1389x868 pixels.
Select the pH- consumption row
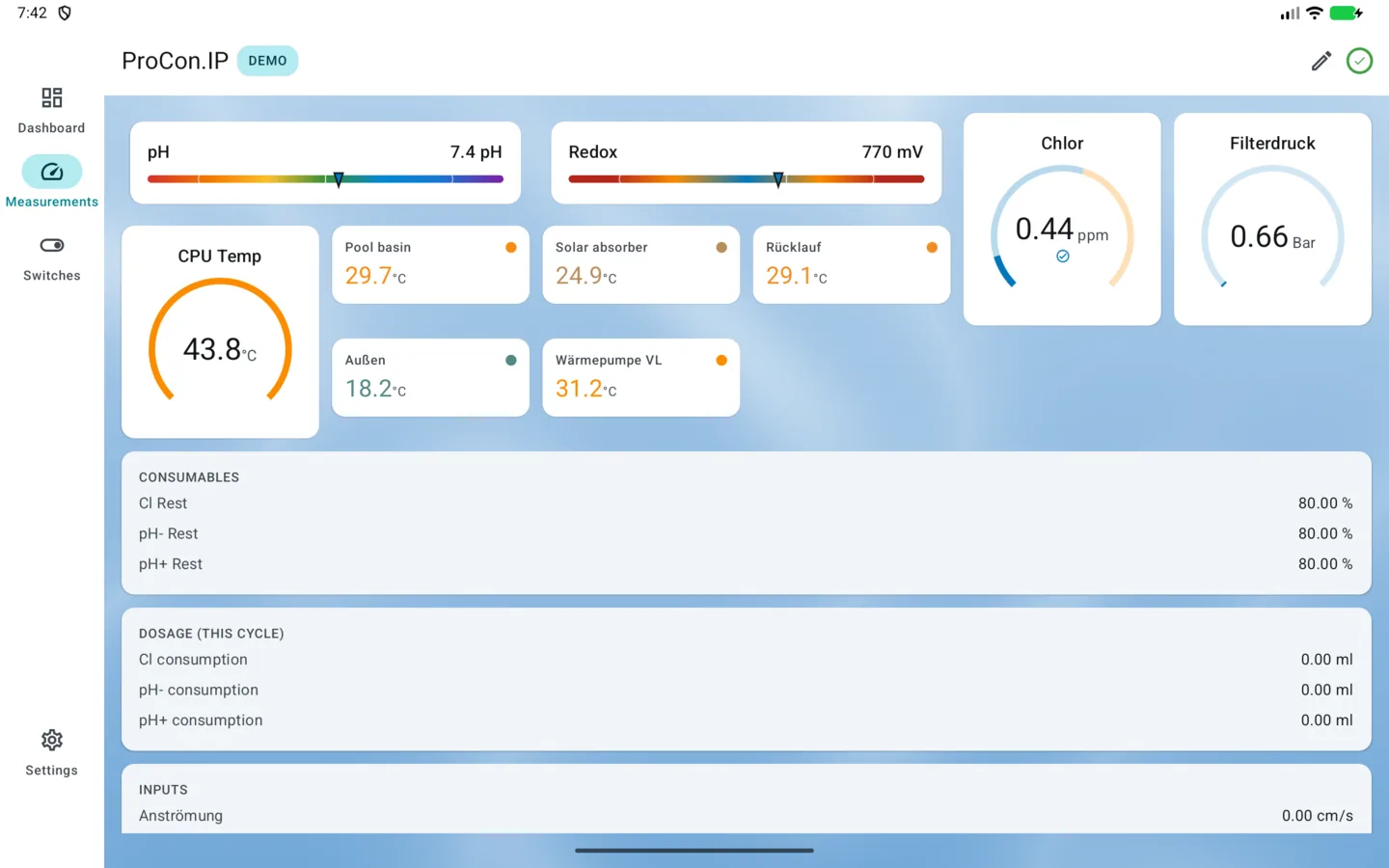(x=746, y=690)
